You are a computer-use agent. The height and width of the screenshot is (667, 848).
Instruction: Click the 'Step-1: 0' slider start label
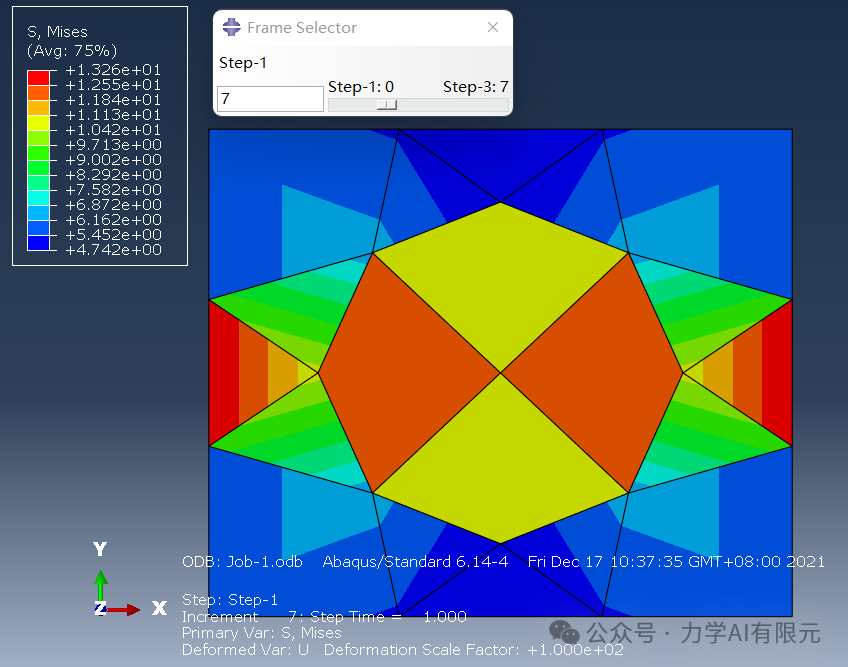(361, 87)
